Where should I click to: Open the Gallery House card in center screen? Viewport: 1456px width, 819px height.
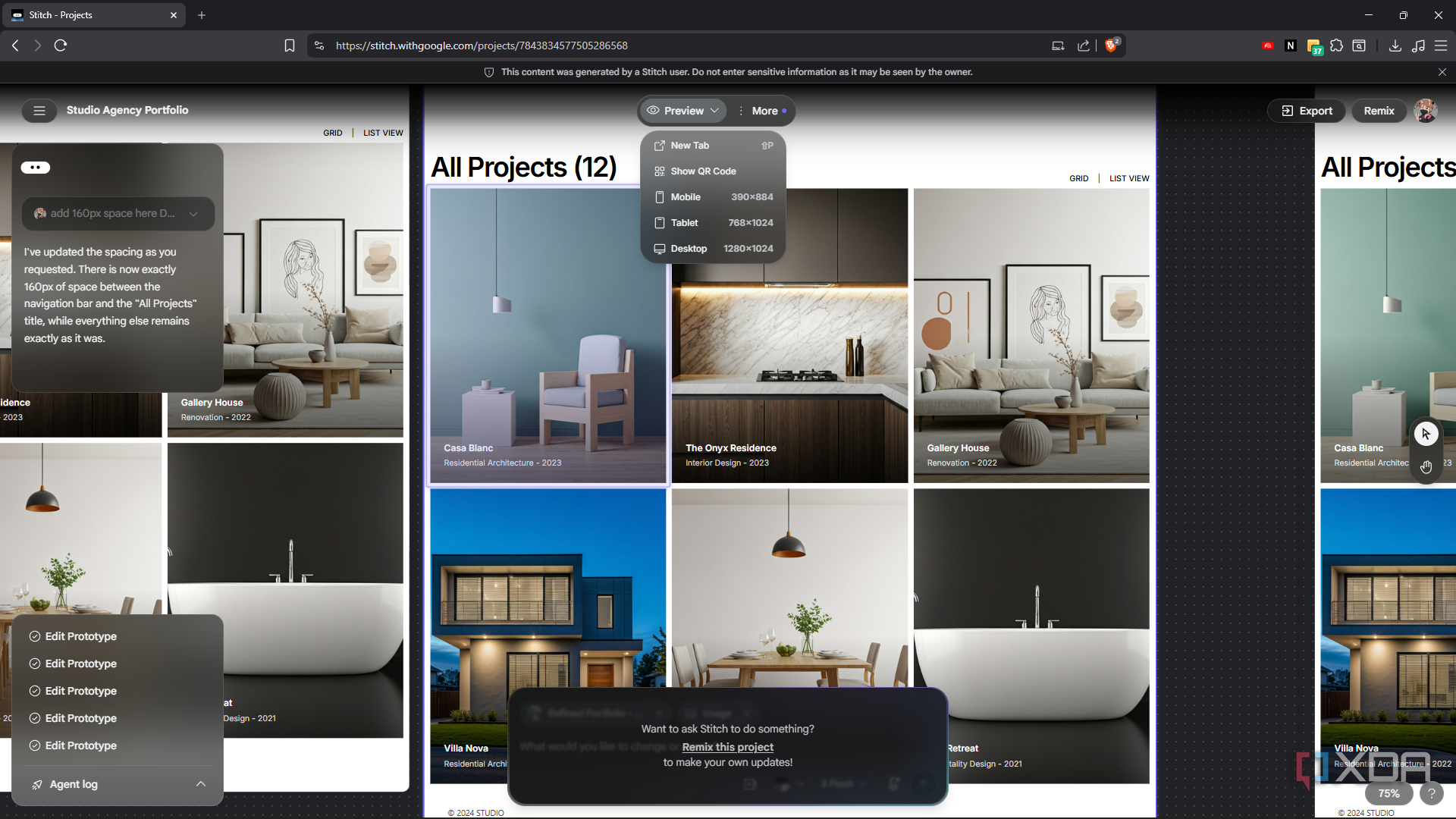tap(1031, 335)
